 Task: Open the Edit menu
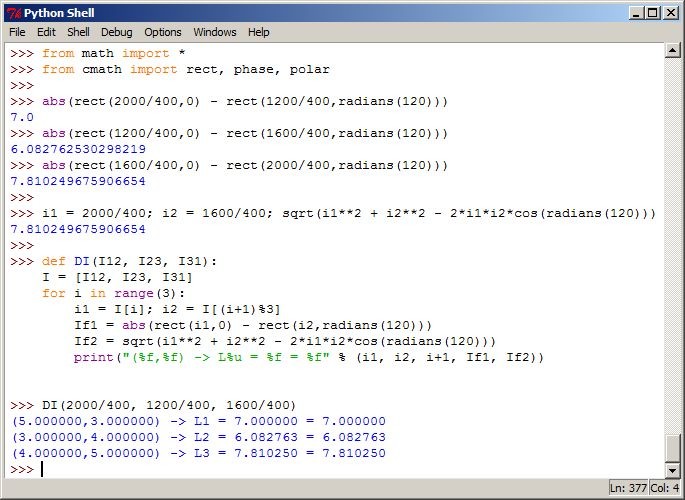(x=46, y=32)
